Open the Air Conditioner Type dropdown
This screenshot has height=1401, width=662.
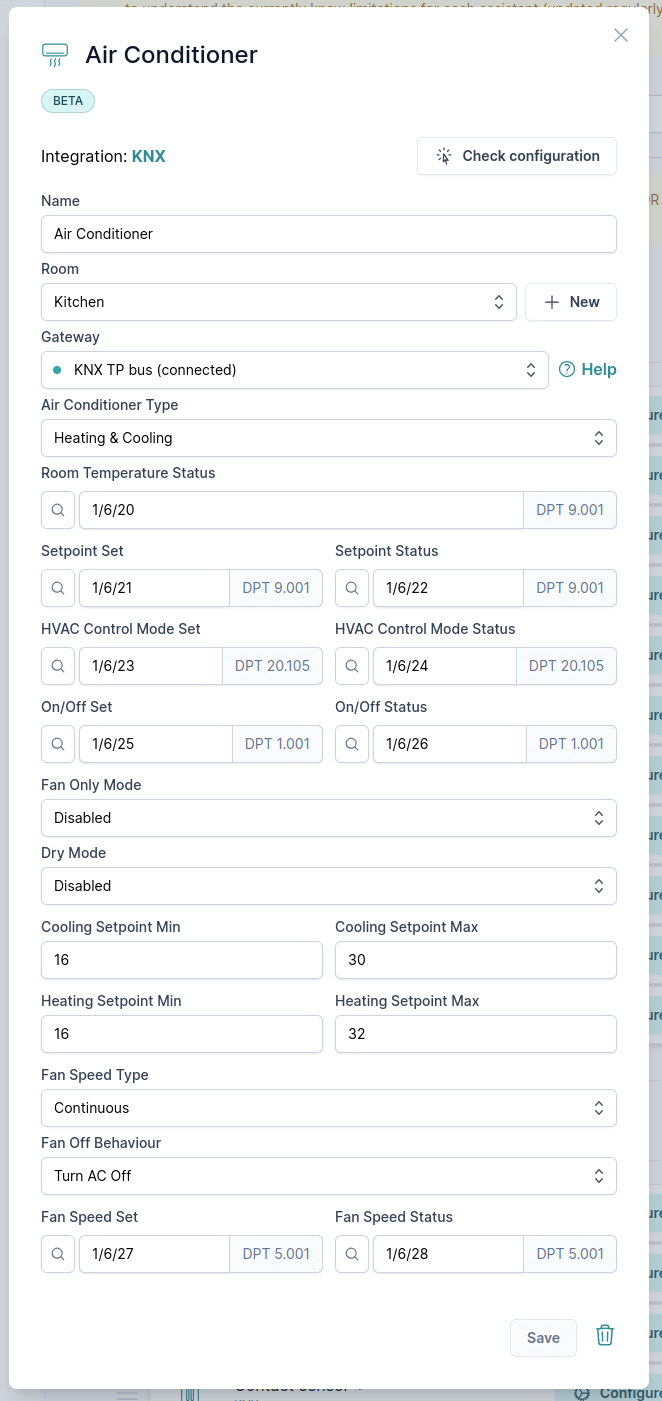pyautogui.click(x=328, y=438)
